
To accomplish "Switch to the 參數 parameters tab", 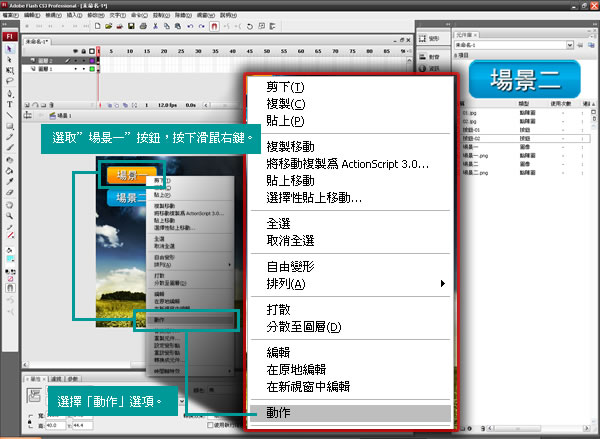I will coord(73,379).
